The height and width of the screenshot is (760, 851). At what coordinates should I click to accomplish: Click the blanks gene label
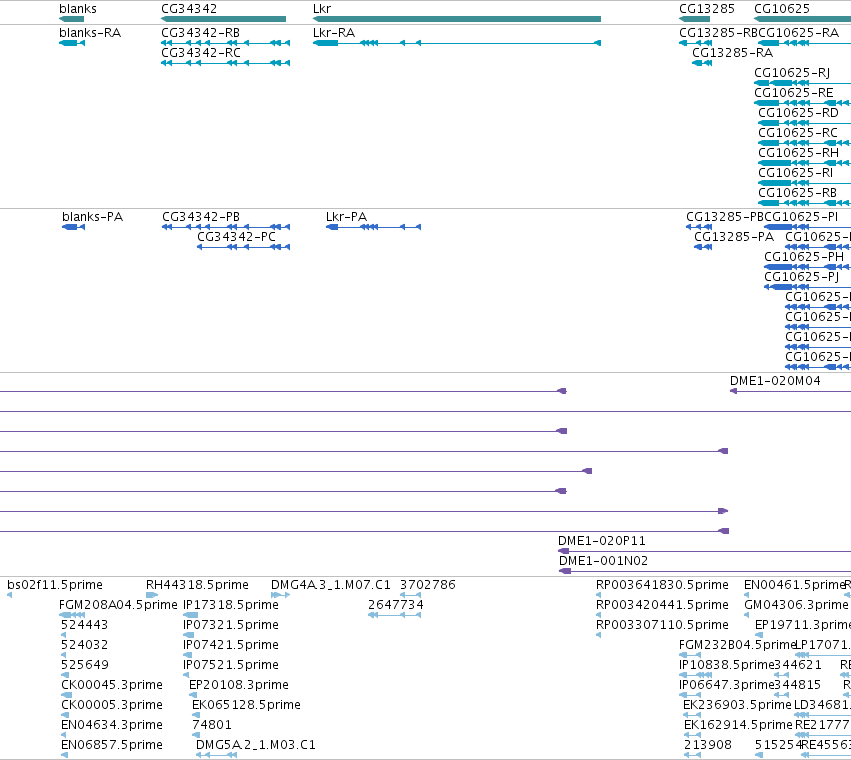[78, 9]
